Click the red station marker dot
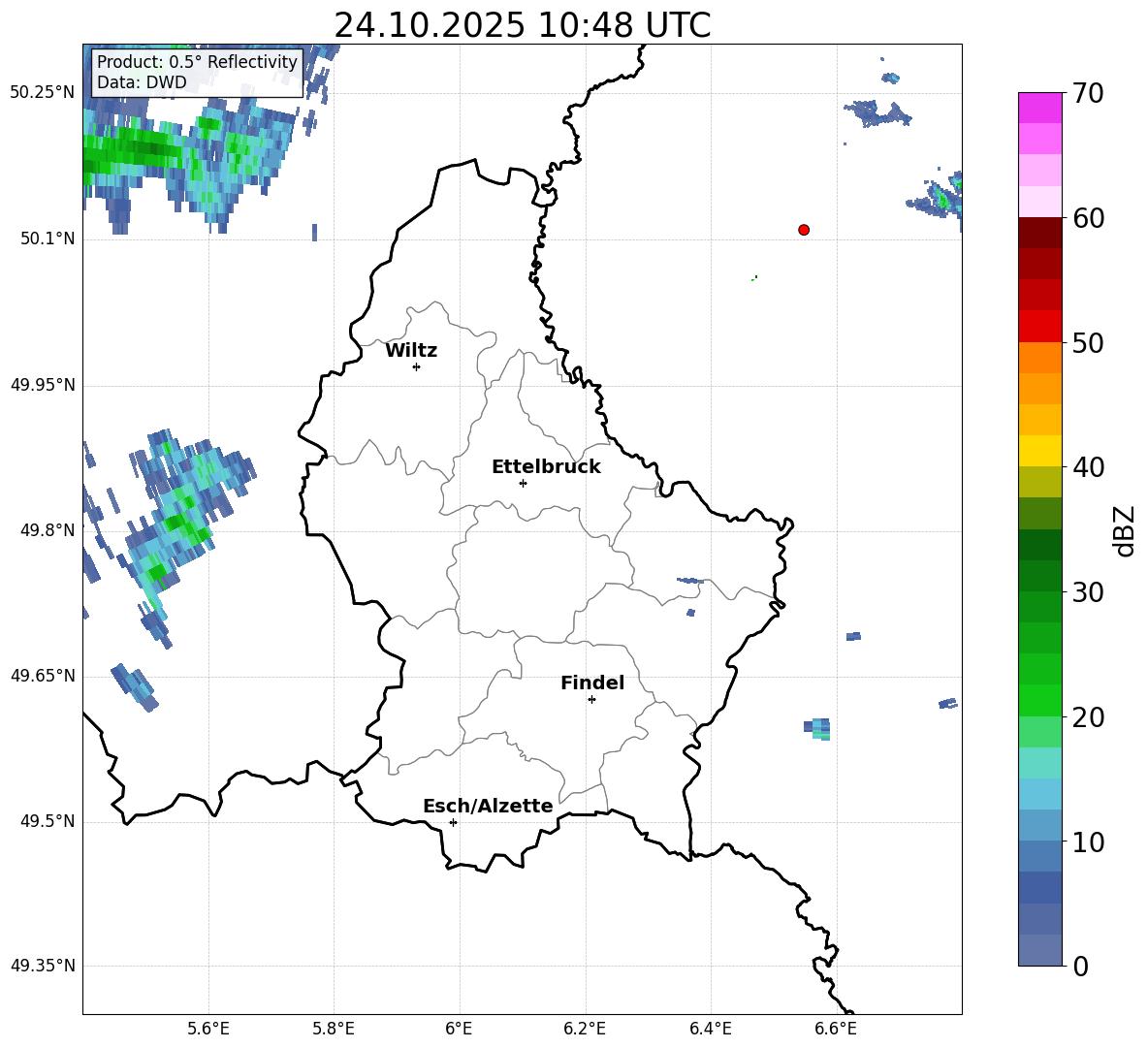Screen dimensions: 1148x1048 [x=804, y=230]
